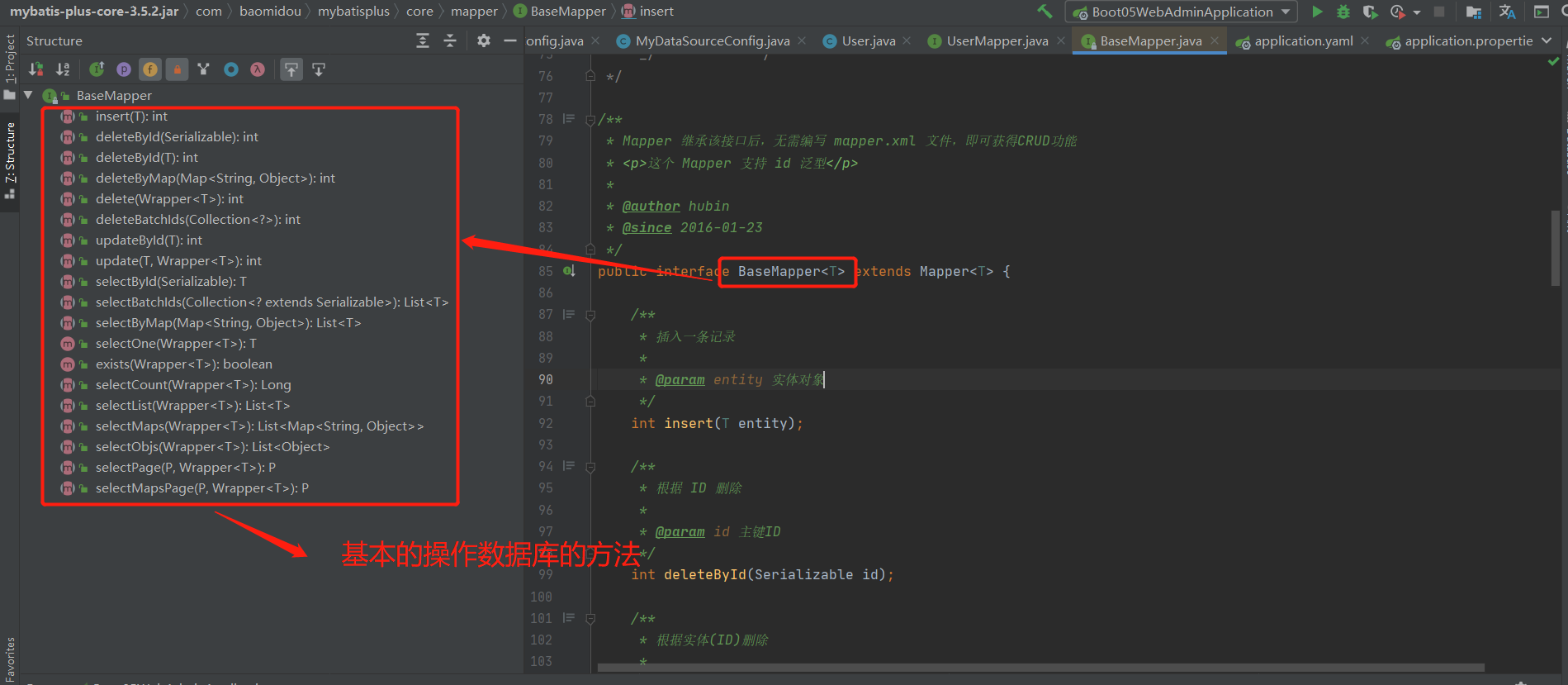Fold the Javadoc comment at line 87

point(590,315)
